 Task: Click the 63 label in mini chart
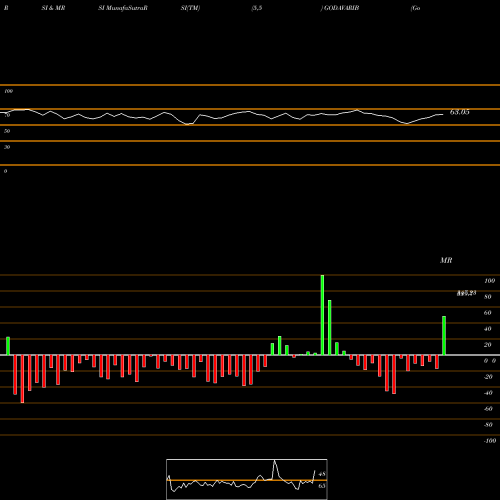coord(322,486)
